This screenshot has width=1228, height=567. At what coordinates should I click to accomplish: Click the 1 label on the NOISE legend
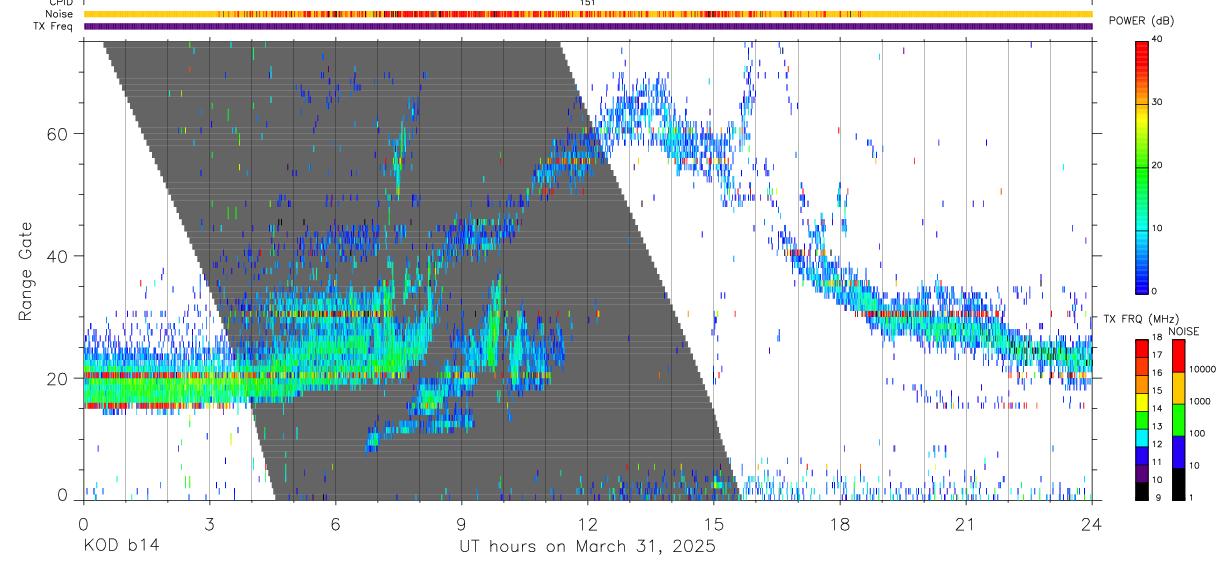pyautogui.click(x=1190, y=498)
